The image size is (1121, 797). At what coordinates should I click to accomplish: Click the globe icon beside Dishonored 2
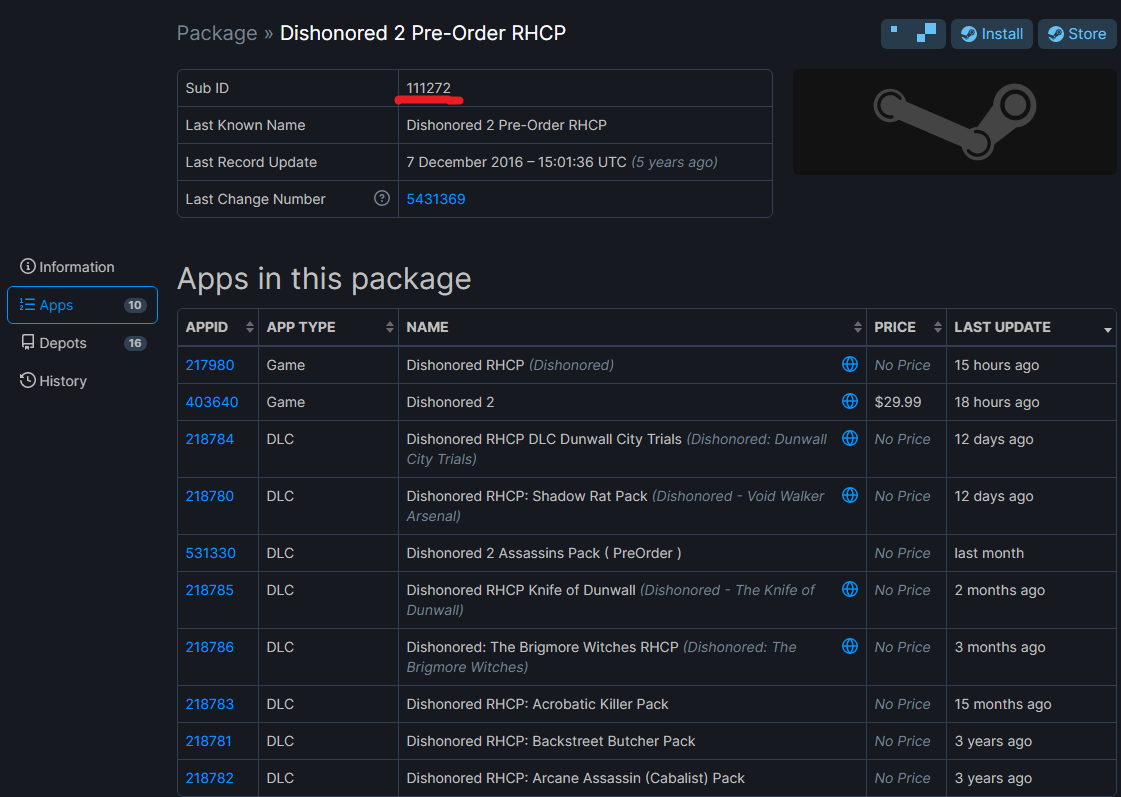tap(849, 402)
